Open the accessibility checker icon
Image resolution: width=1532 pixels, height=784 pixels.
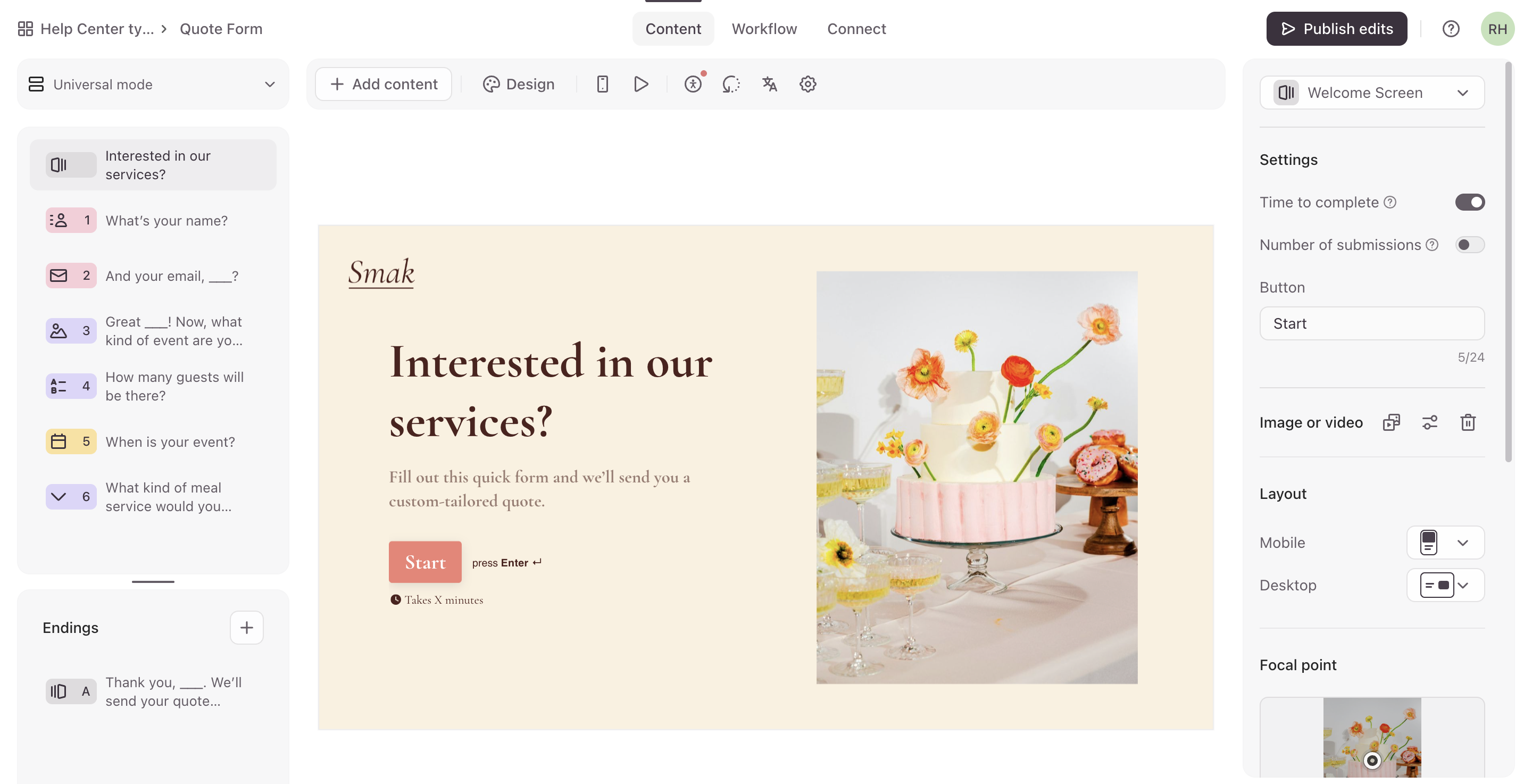[693, 84]
